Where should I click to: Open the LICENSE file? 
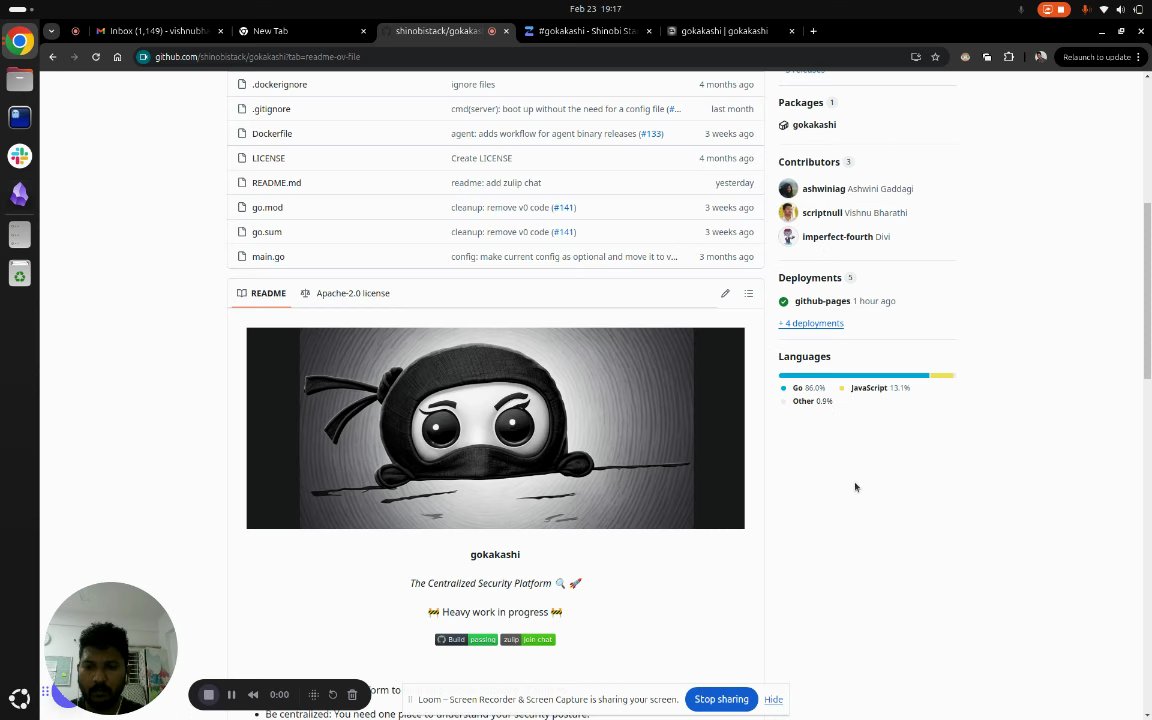point(268,158)
